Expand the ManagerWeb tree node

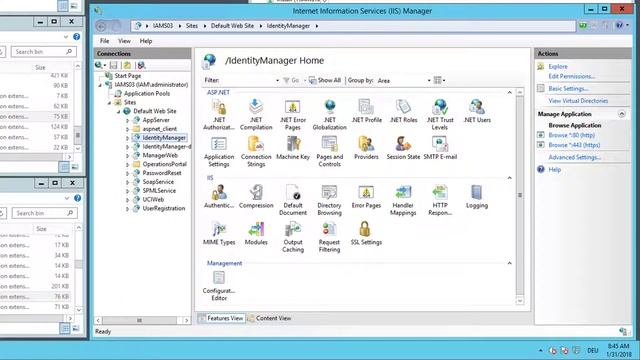point(127,156)
